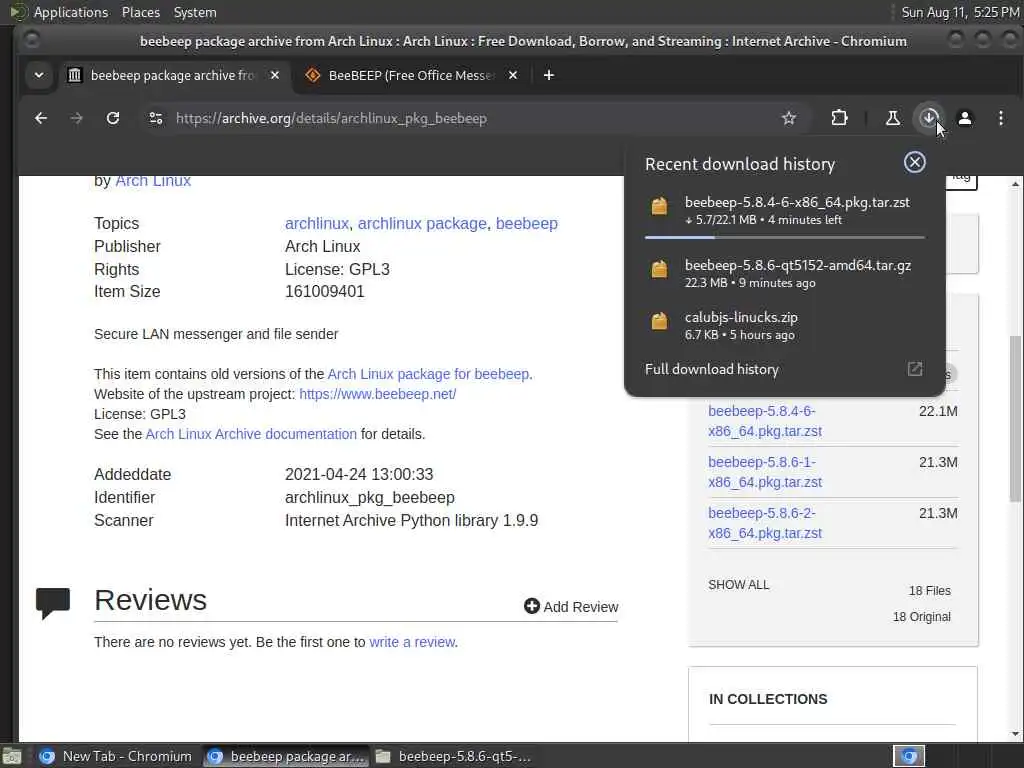Switch to New Tab - Chromium taskbar window
This screenshot has width=1024, height=768.
coord(115,756)
